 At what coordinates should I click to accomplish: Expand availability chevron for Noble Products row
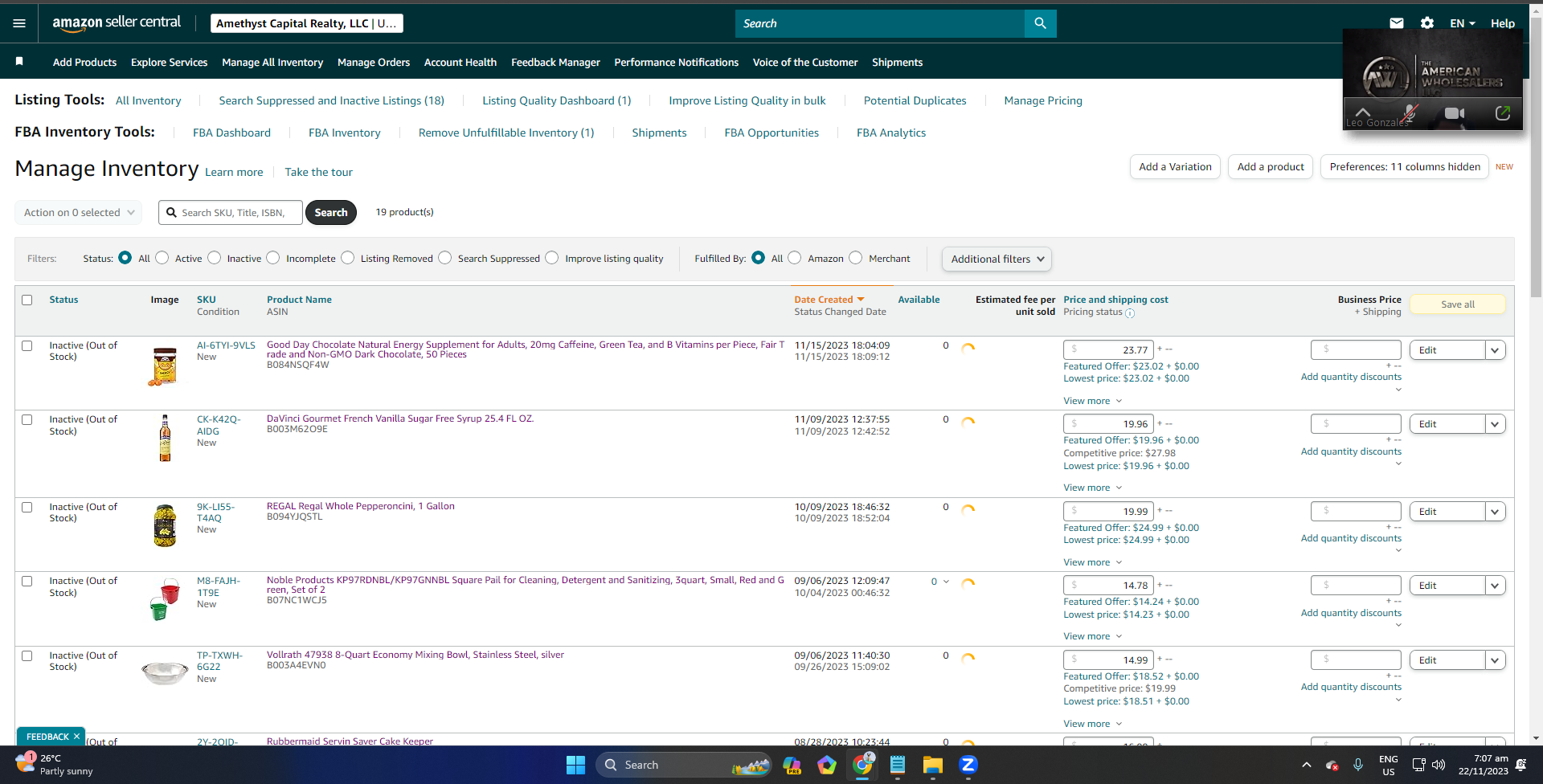946,582
